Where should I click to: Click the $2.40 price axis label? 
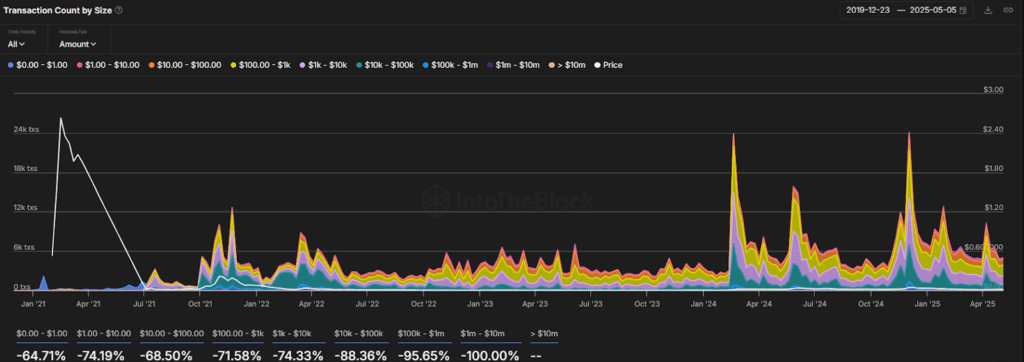click(993, 129)
